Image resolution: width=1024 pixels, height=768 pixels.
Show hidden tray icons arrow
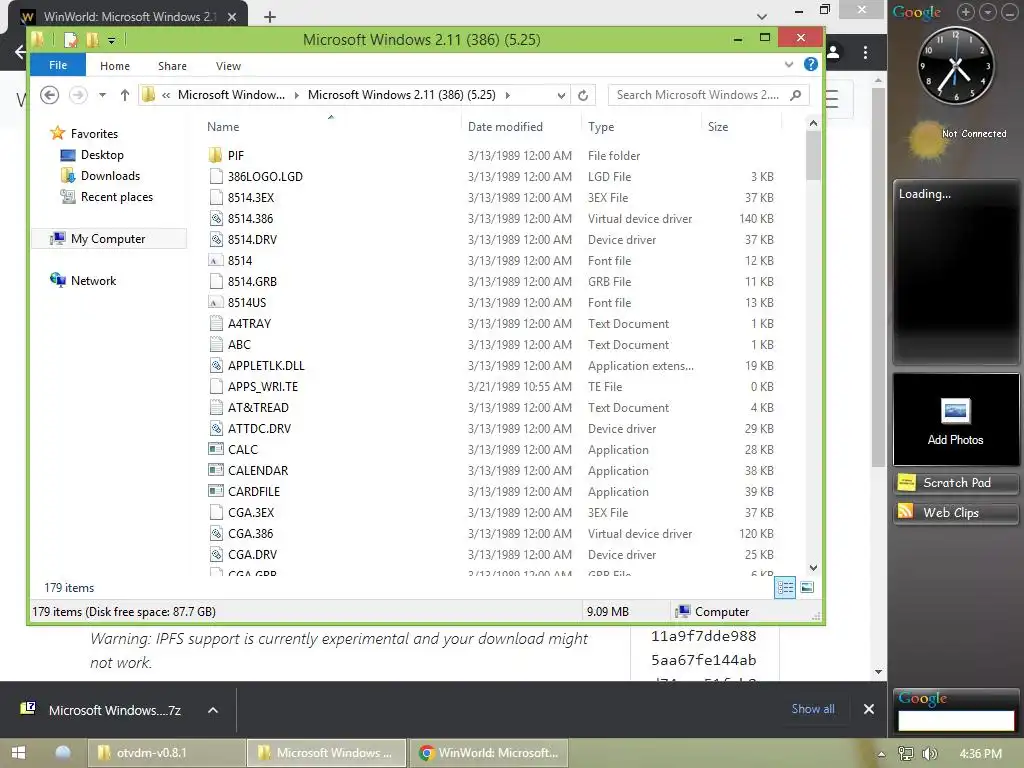(881, 754)
